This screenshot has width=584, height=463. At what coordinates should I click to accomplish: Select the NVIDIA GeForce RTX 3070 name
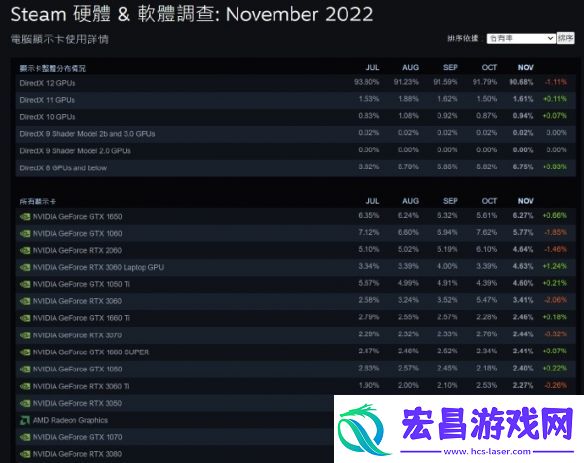(x=77, y=335)
